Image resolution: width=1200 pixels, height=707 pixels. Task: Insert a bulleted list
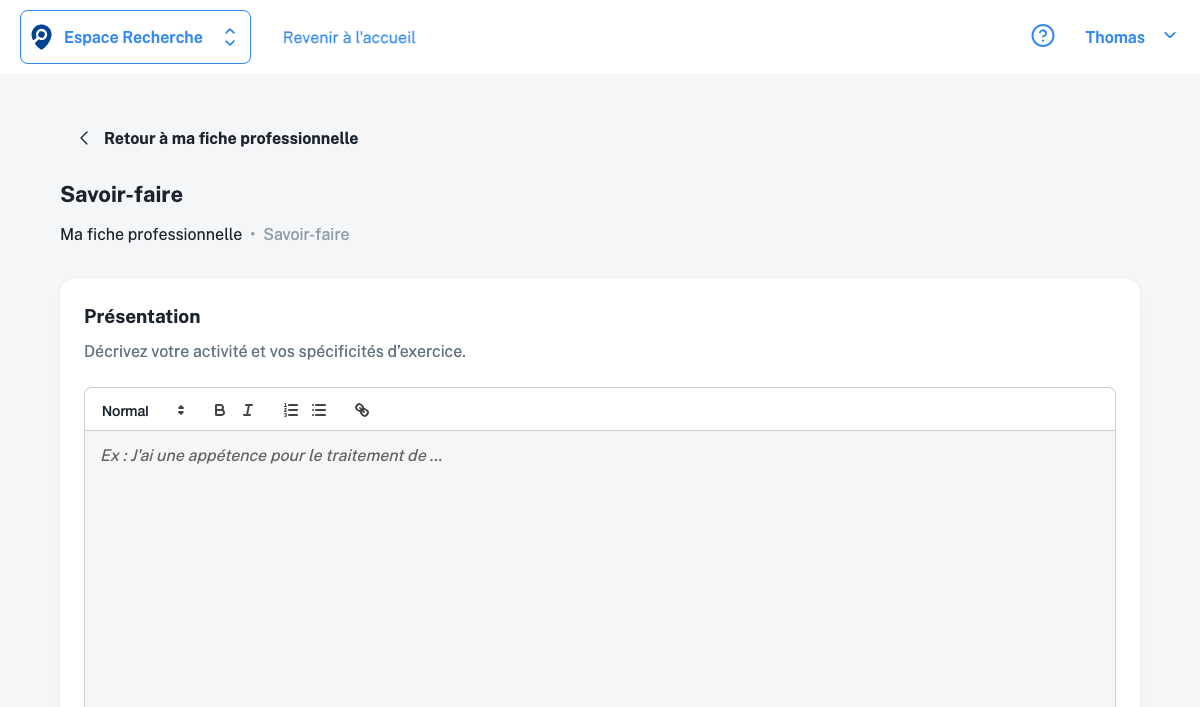point(319,410)
